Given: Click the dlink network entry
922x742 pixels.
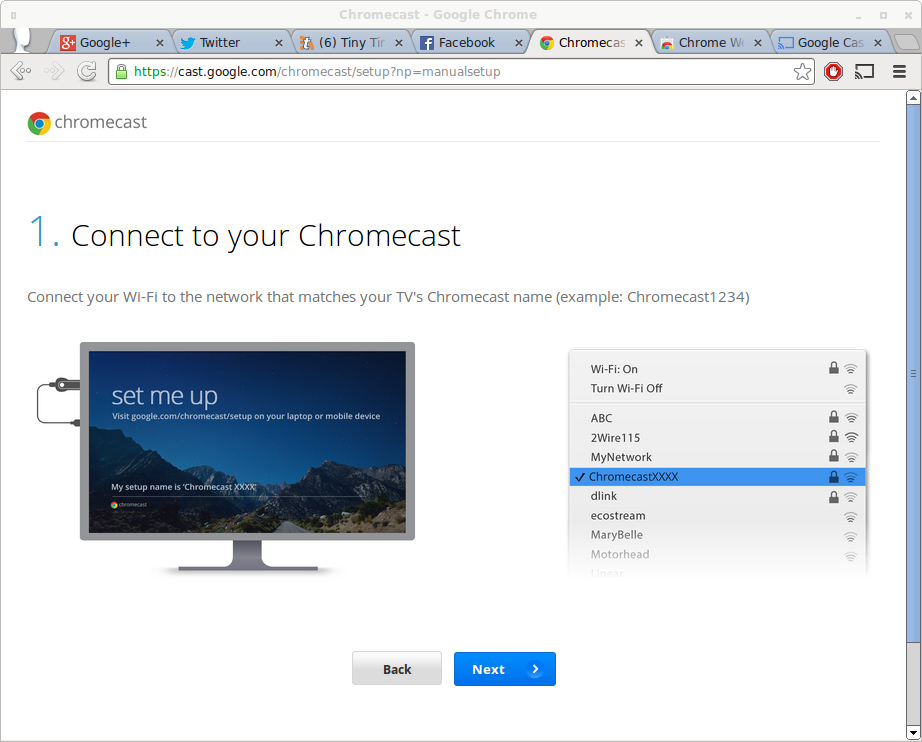Looking at the screenshot, I should (717, 496).
